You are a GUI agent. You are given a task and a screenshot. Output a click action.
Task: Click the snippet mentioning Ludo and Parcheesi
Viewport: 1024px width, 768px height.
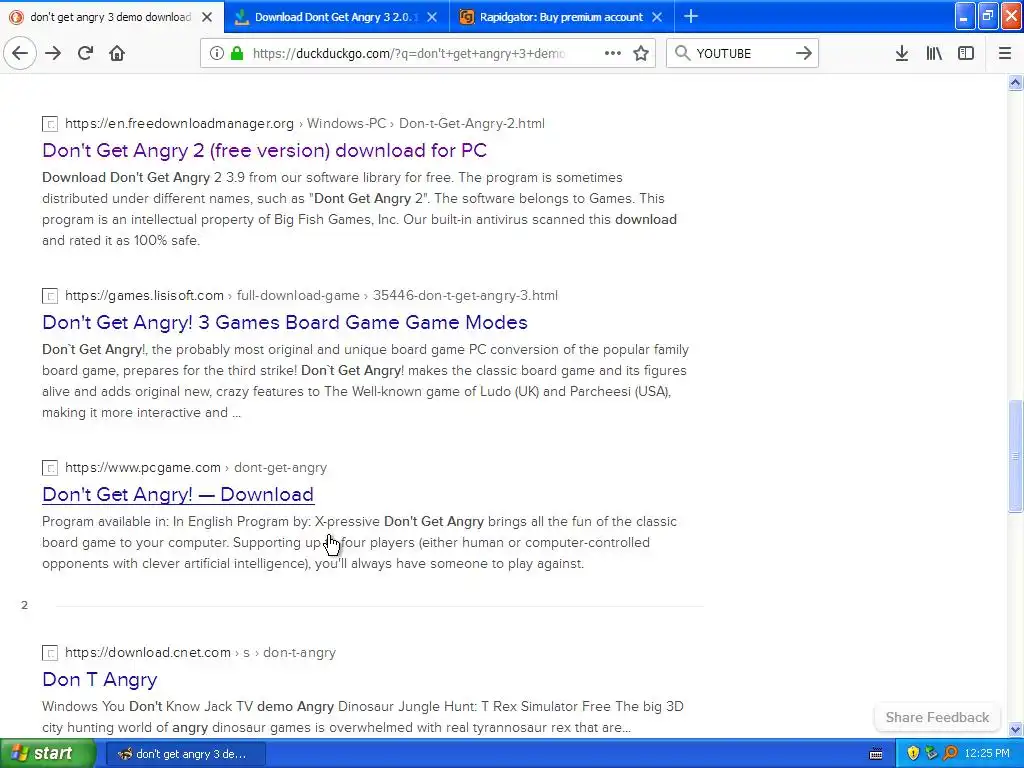coord(366,381)
